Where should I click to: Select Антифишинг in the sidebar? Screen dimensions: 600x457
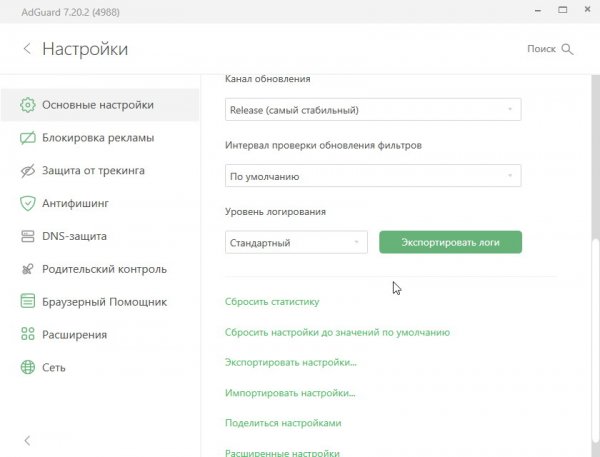point(100,203)
